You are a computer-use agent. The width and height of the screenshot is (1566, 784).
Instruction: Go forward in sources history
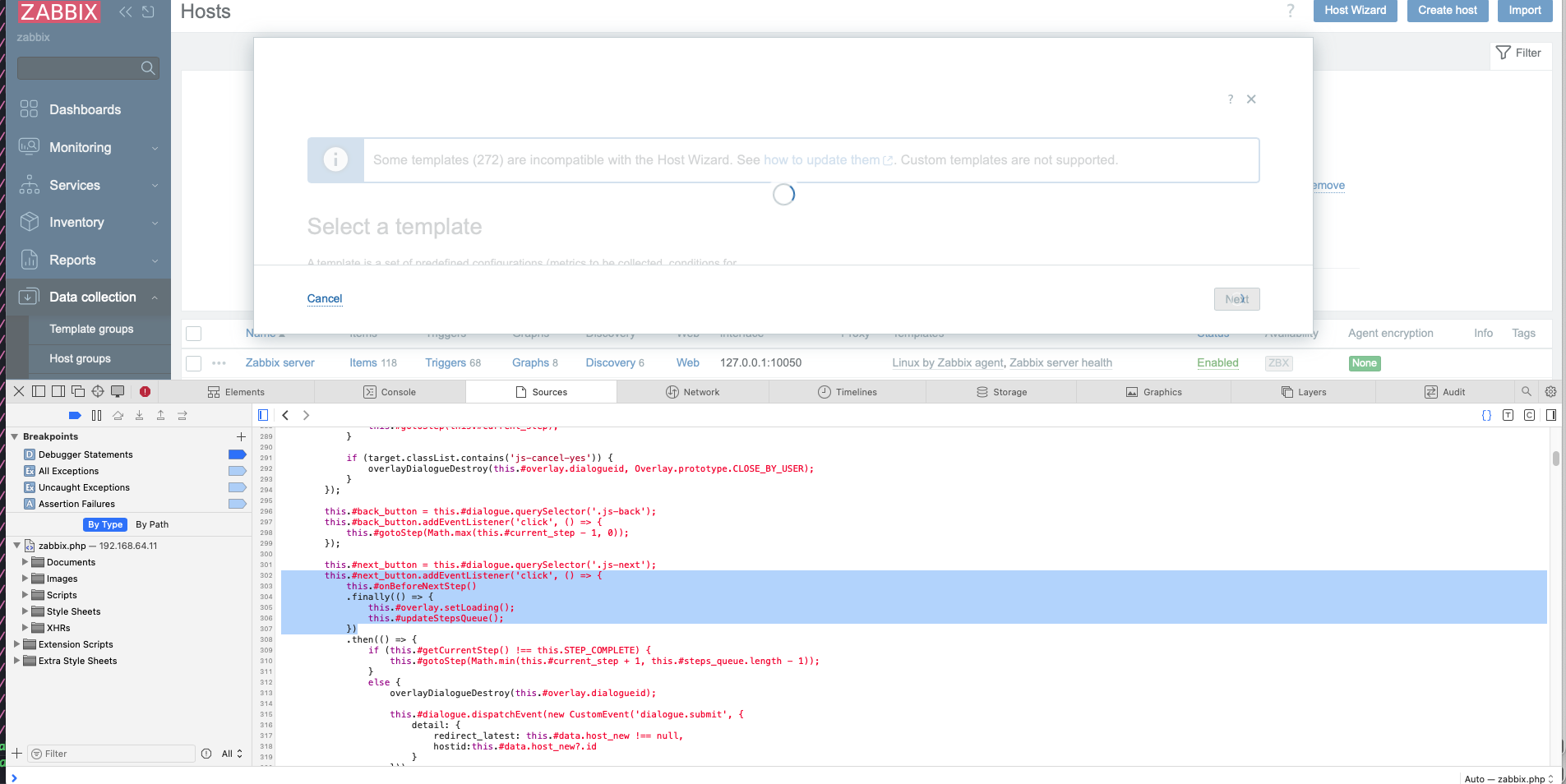[306, 415]
